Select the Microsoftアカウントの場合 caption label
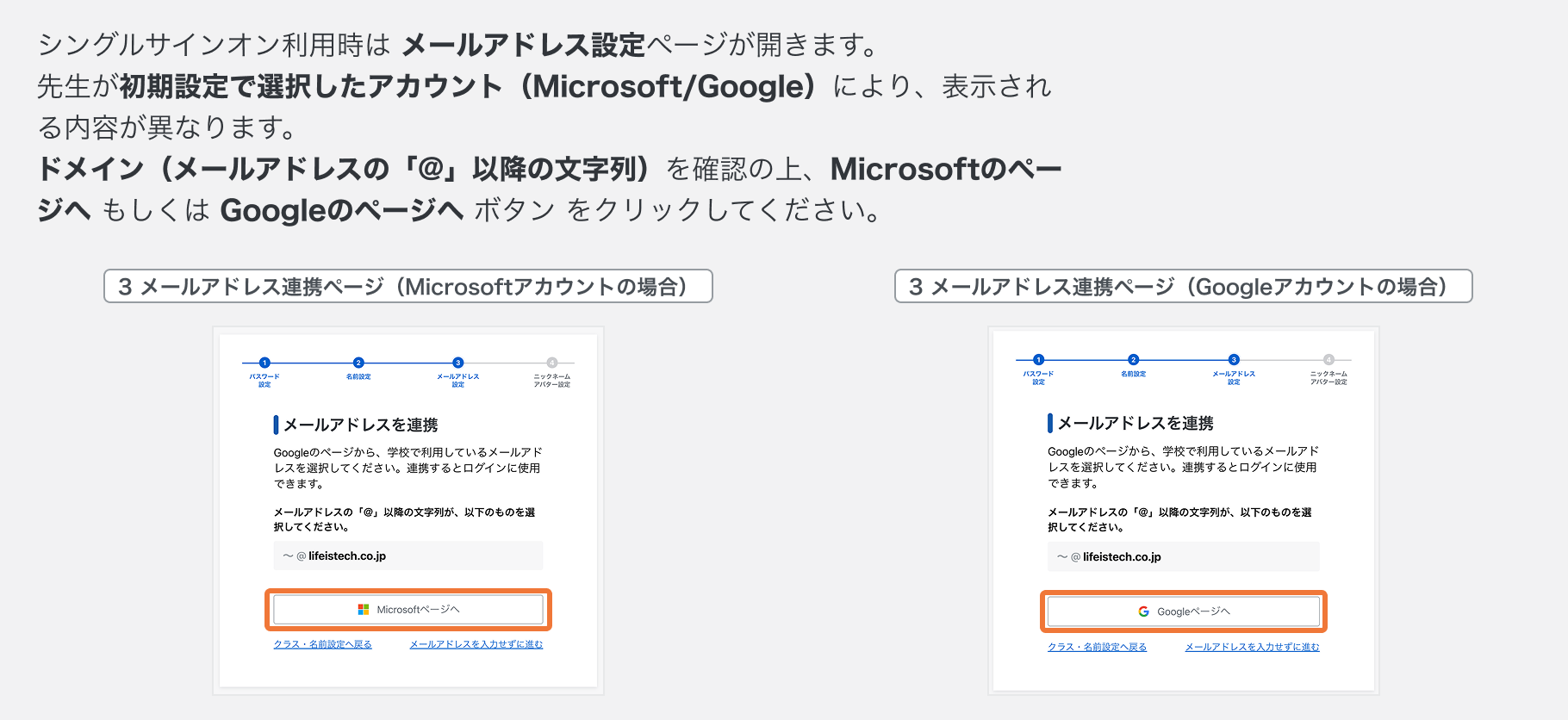The height and width of the screenshot is (720, 1568). [x=408, y=287]
